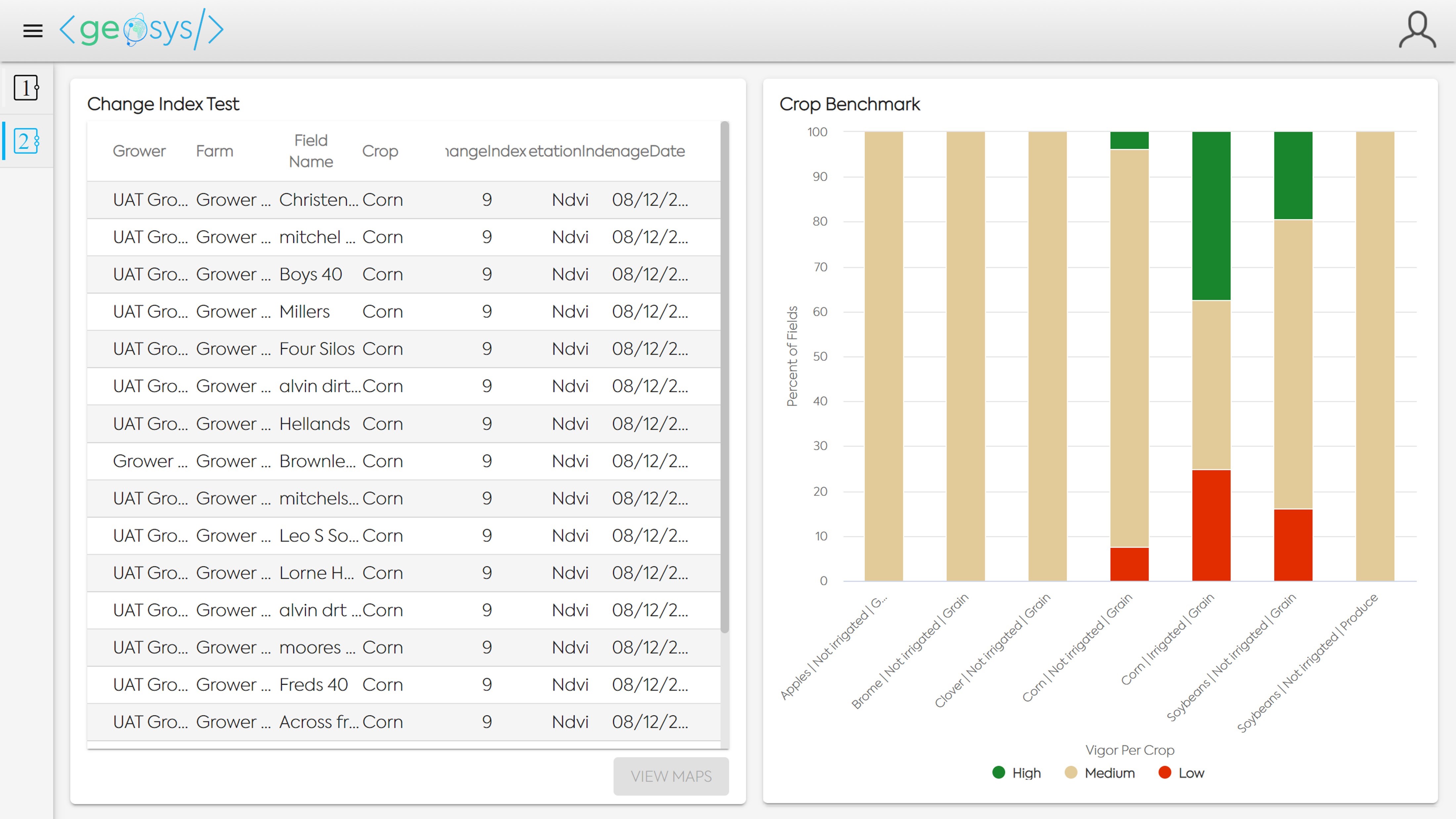Sort table by Field Name header
The image size is (1456, 819).
311,151
